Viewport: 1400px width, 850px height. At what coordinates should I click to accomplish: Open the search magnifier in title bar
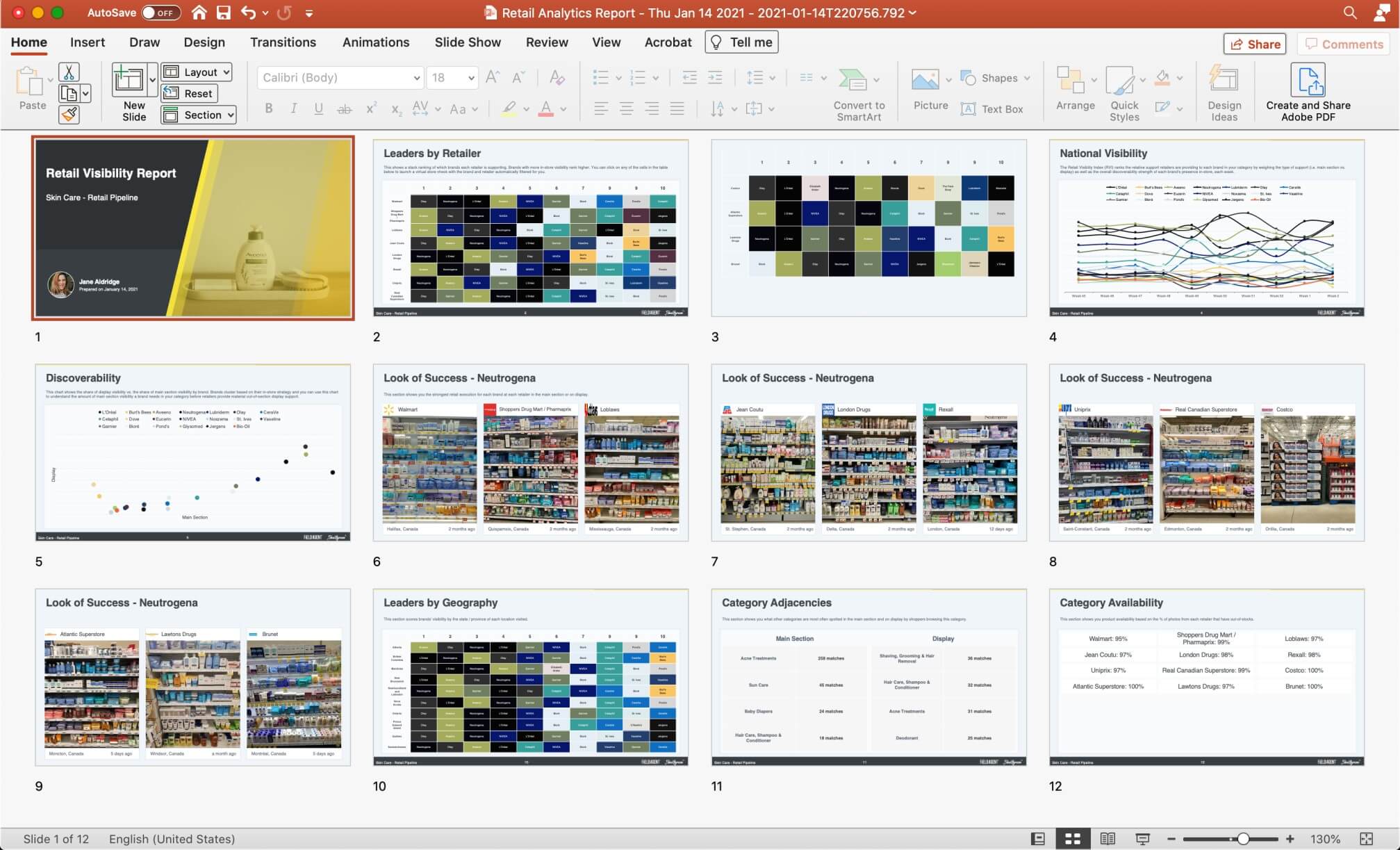[1350, 13]
